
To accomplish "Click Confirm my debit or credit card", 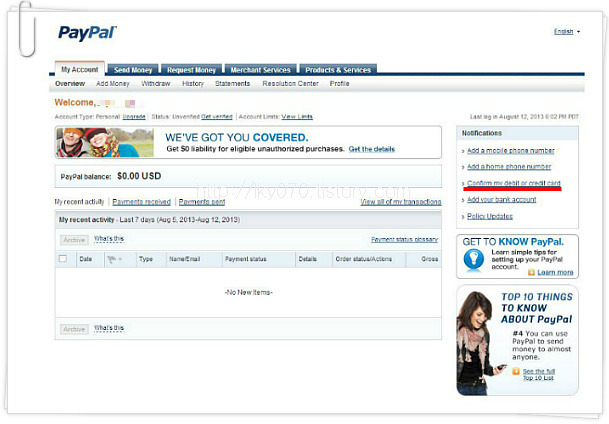I will coord(514,183).
